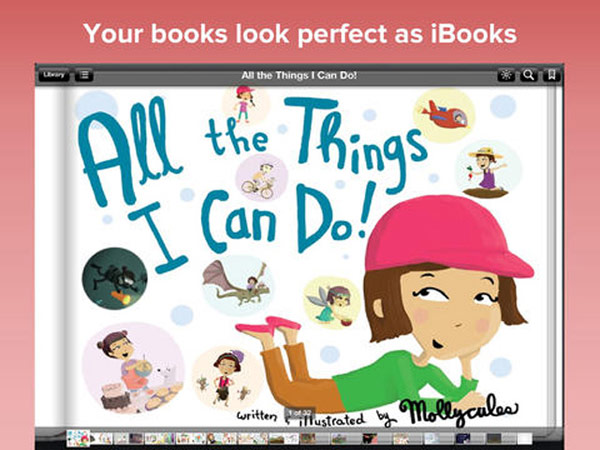Select the highlighted cover page thumbnail
Image resolution: width=600 pixels, height=450 pixels.
tap(78, 438)
